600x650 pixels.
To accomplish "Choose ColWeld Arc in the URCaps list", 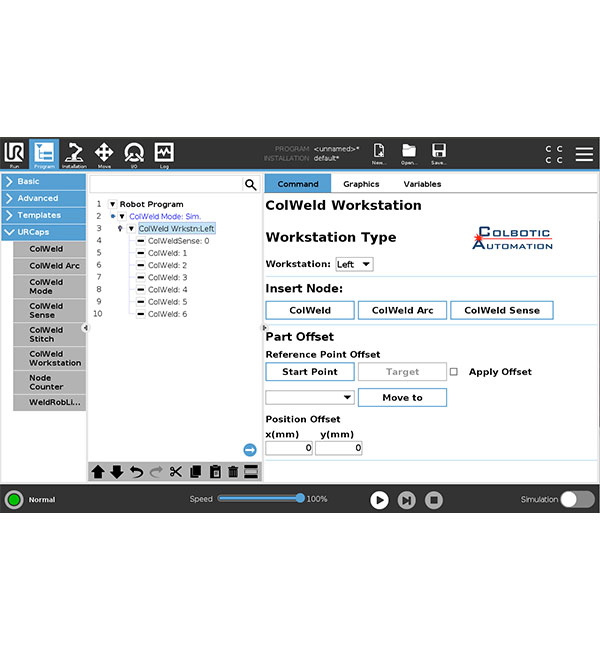I will 49,266.
